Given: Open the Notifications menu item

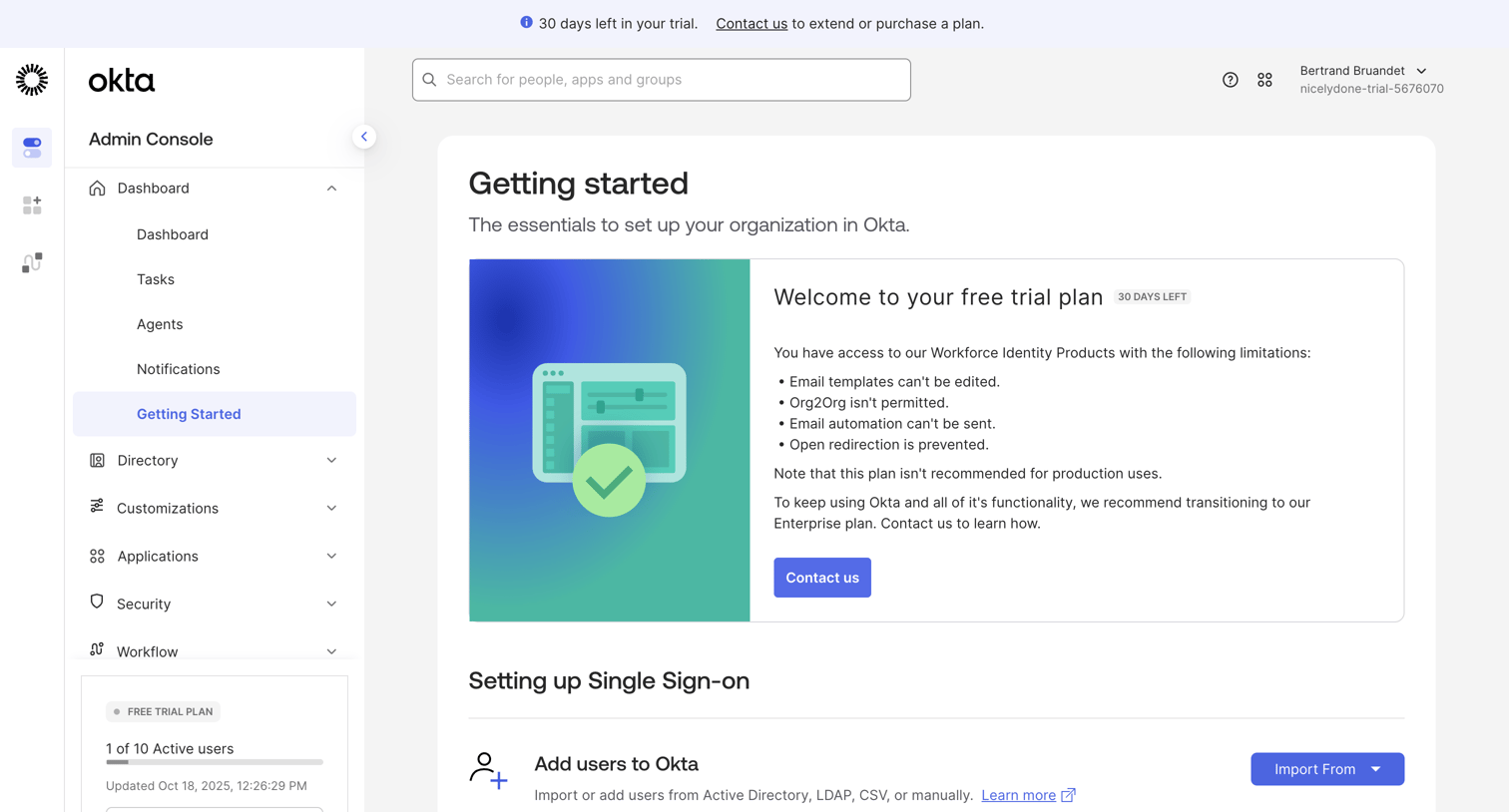Looking at the screenshot, I should coord(178,369).
